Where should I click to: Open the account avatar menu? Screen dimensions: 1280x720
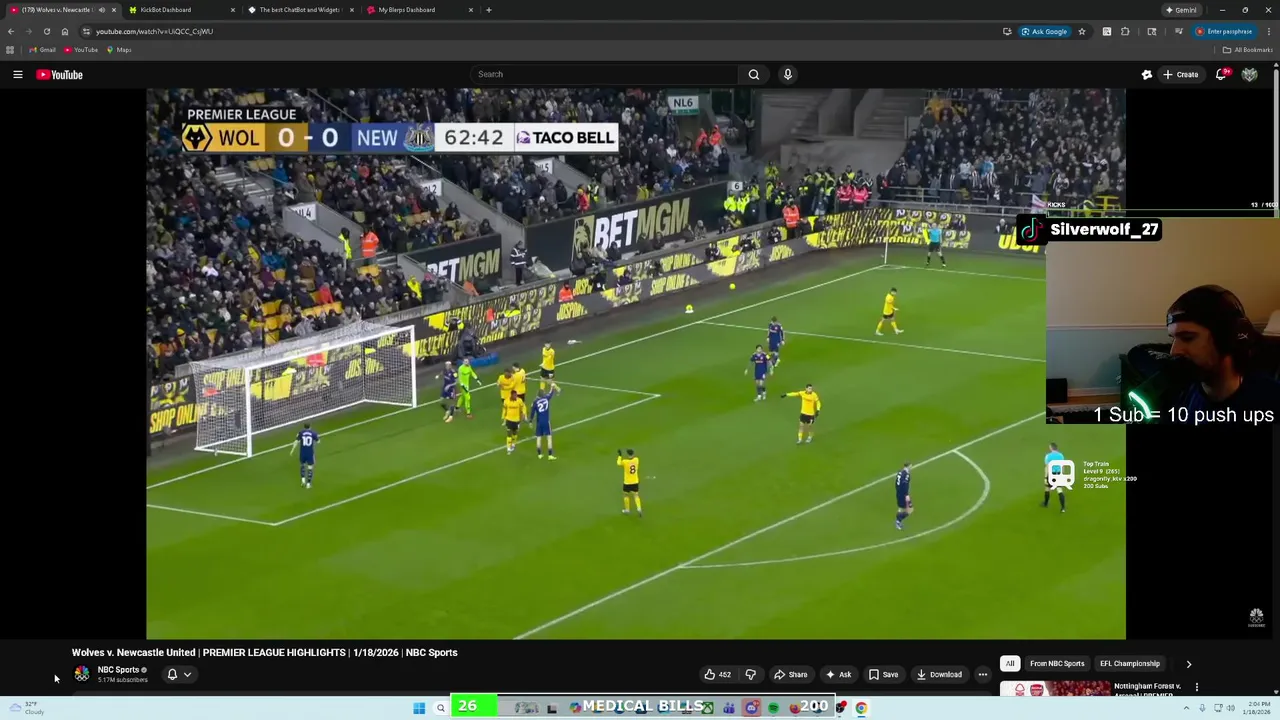click(1249, 74)
